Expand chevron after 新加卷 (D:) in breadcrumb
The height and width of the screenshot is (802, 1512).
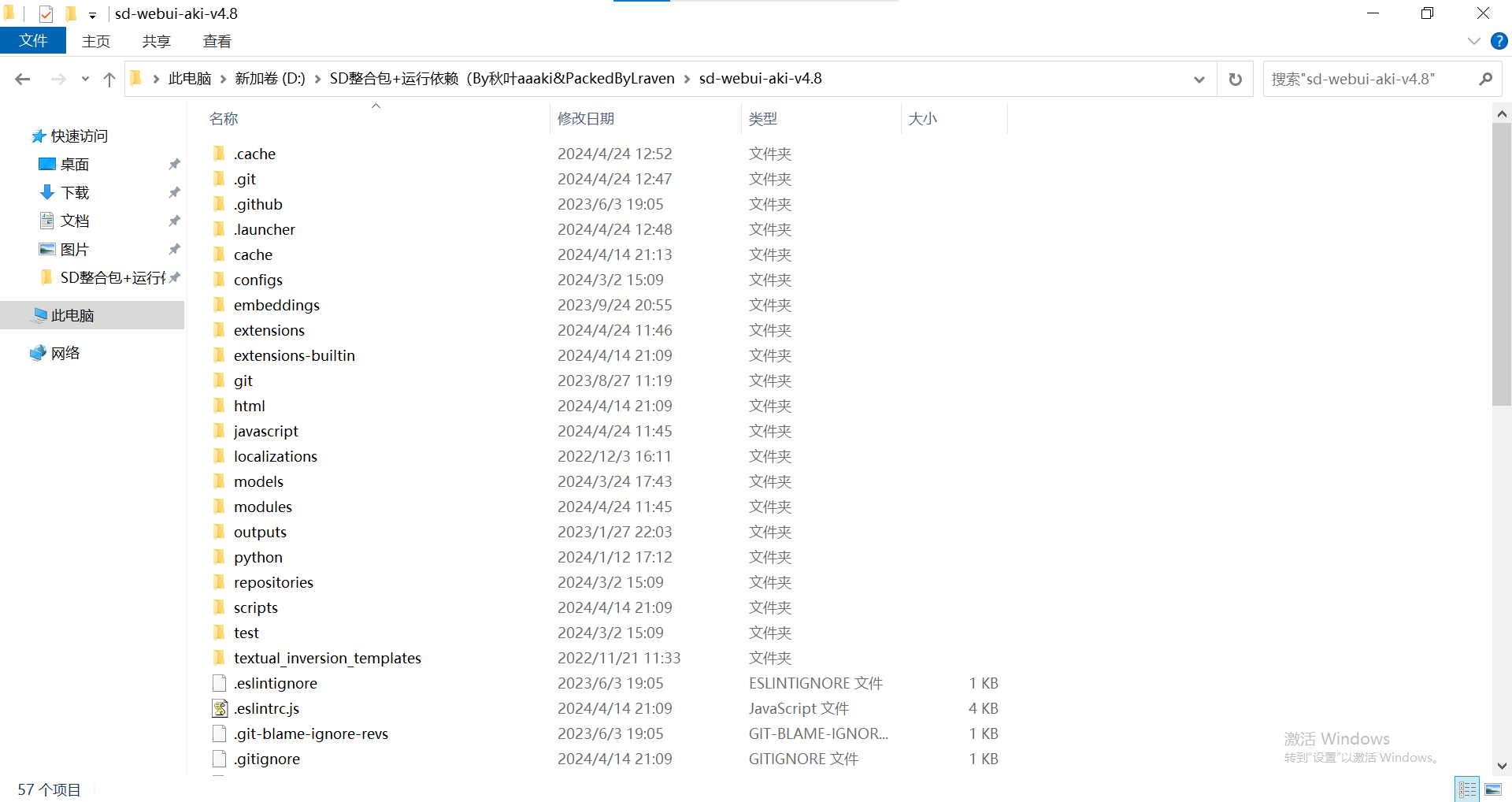tap(317, 79)
